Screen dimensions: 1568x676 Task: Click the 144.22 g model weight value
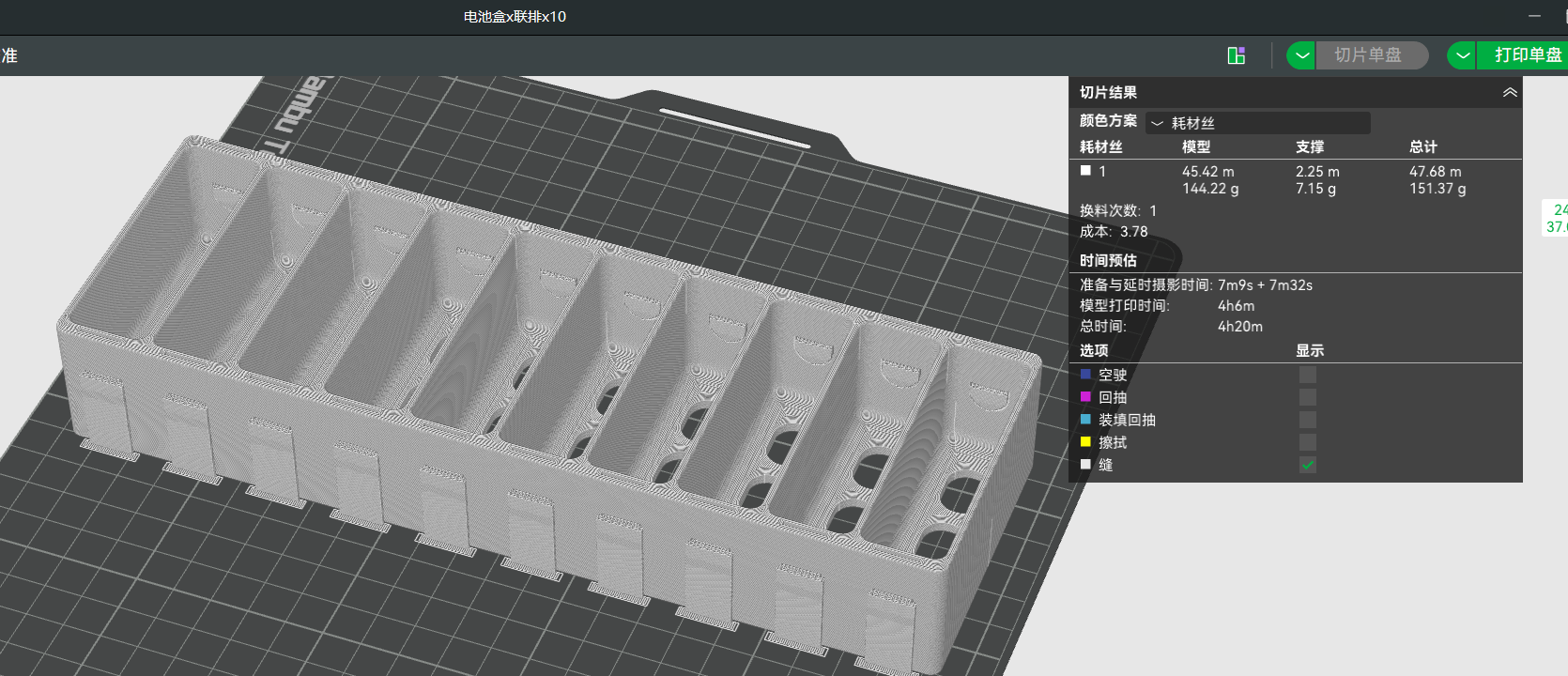point(1210,189)
